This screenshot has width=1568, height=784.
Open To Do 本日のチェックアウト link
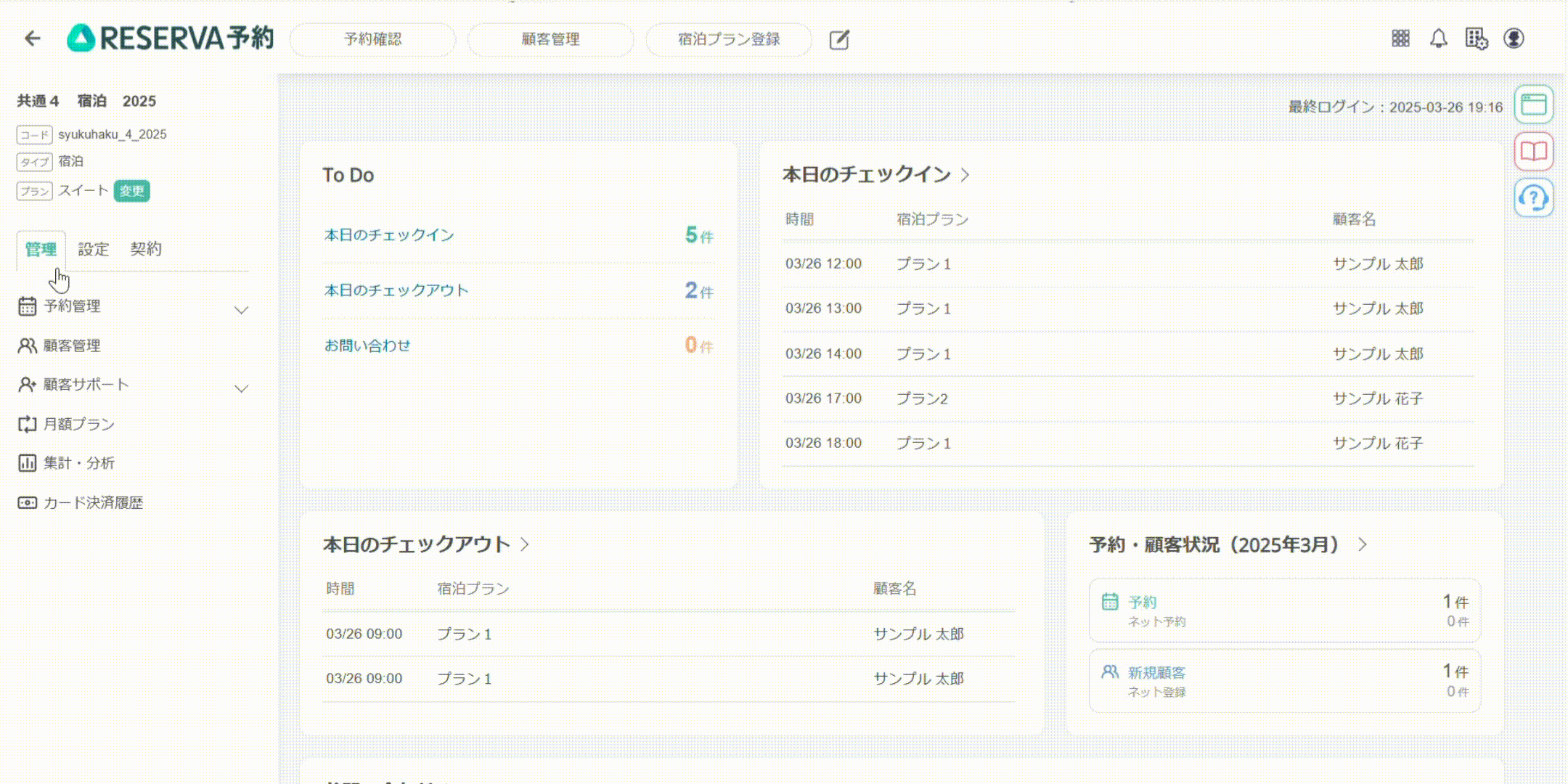click(396, 290)
